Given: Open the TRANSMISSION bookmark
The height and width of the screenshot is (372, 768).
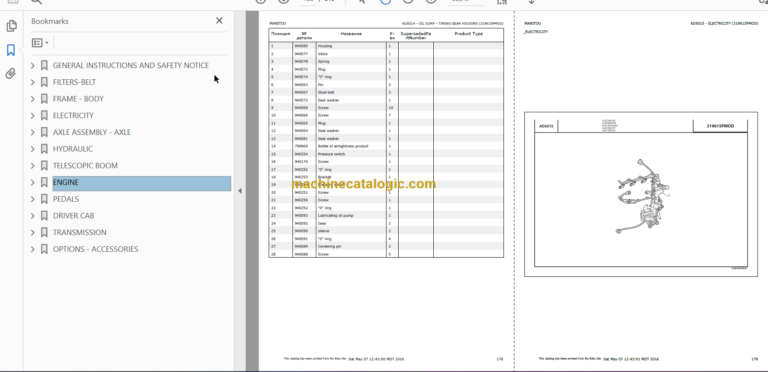Looking at the screenshot, I should point(79,232).
